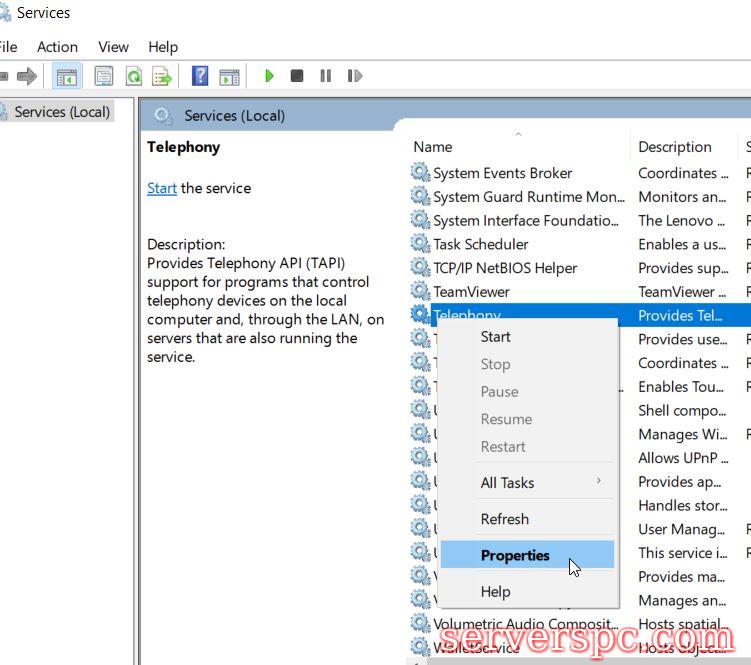The height and width of the screenshot is (665, 751).
Task: Click the show/hide action pane icon
Action: coord(229,76)
